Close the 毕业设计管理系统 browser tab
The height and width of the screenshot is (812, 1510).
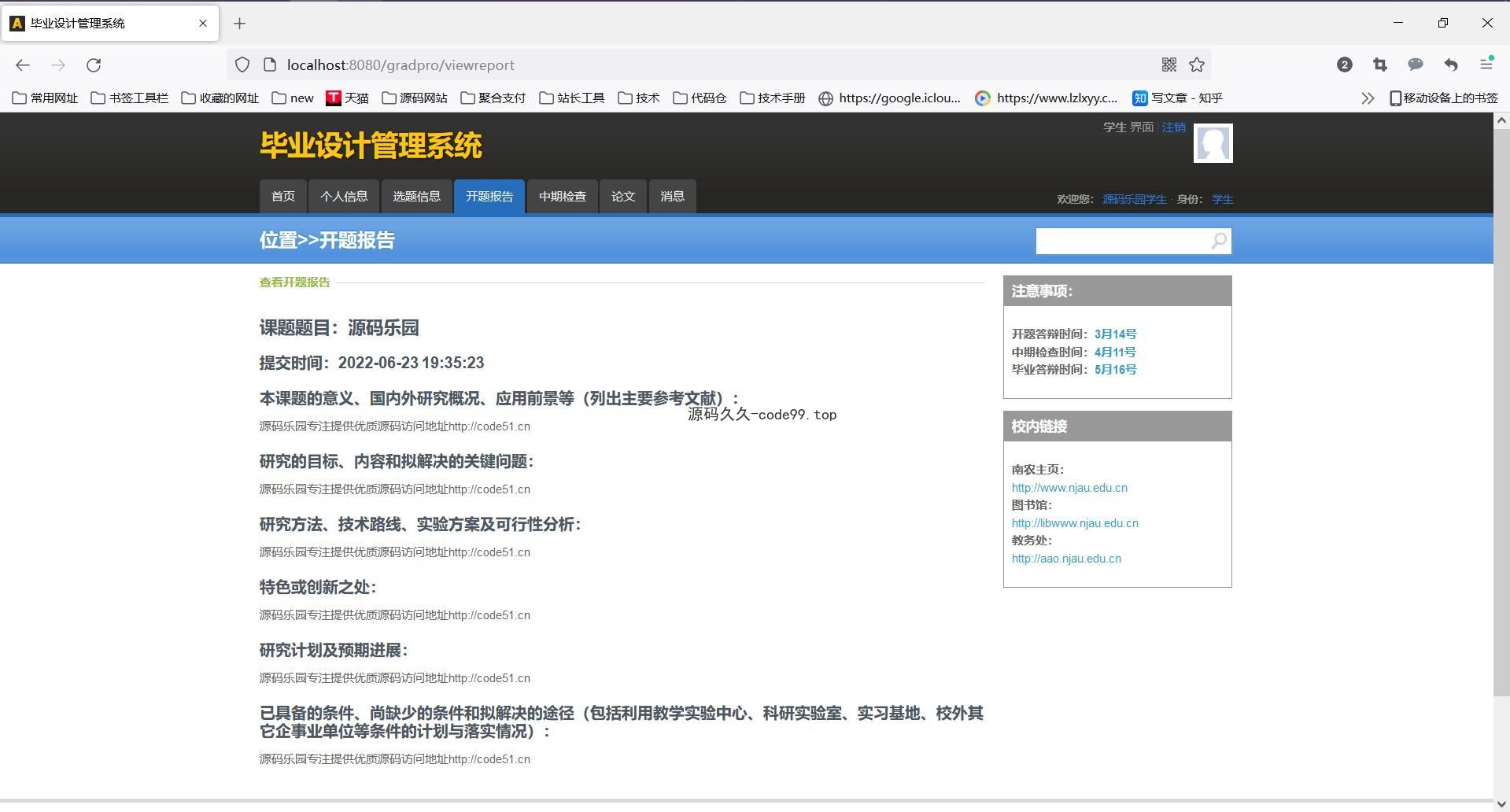click(x=203, y=23)
